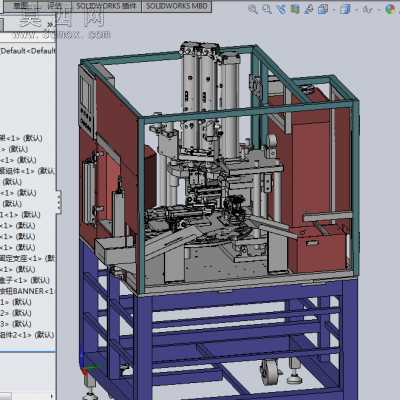
Task: Click the Hide/Show Items icon
Action: [x=345, y=9]
